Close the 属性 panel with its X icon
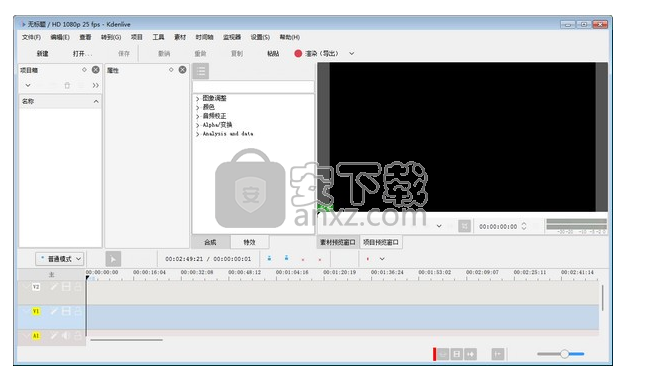This screenshot has height=379, width=647. [182, 70]
